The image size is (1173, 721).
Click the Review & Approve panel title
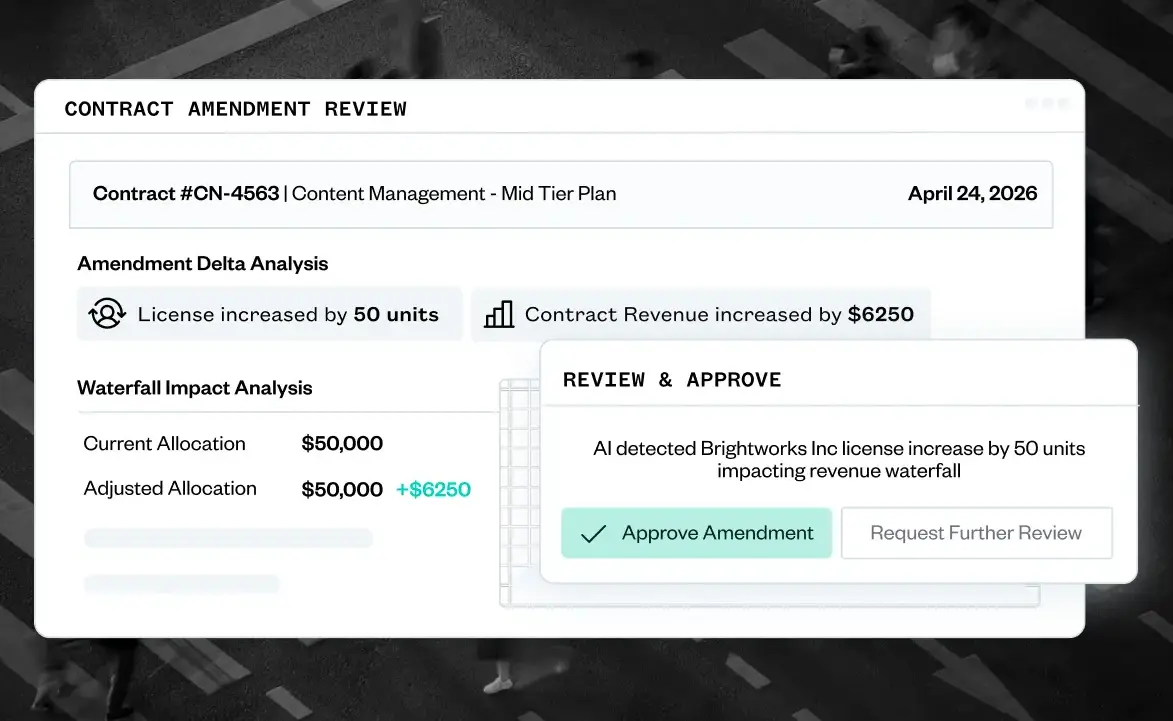click(672, 380)
